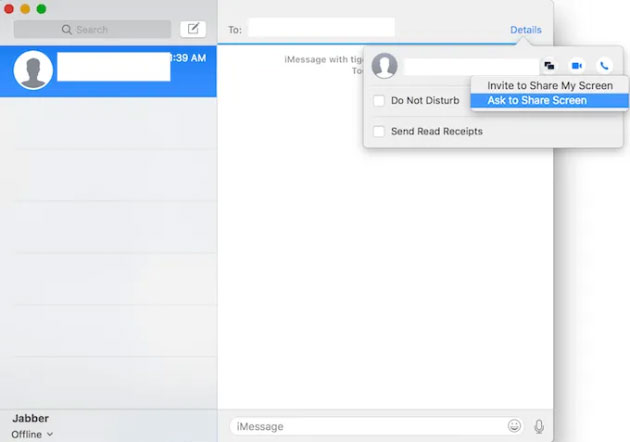
Task: Click the green fullscreen window button
Action: (41, 9)
